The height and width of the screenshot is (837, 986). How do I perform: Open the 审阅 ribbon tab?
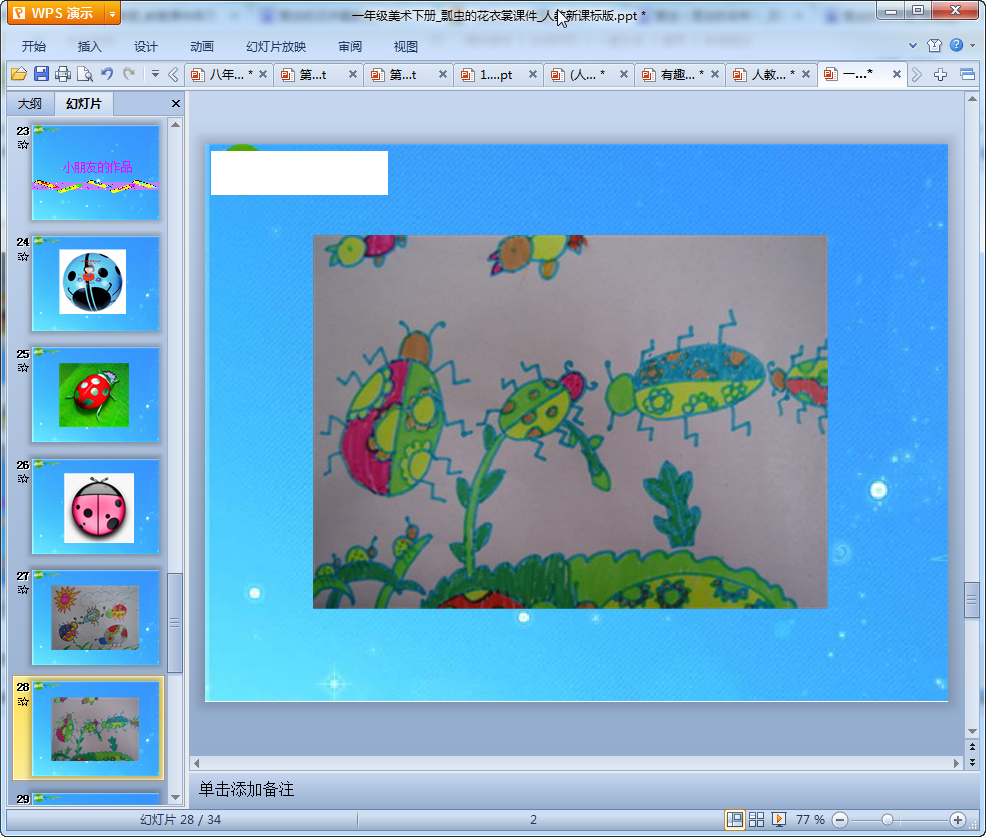(350, 47)
